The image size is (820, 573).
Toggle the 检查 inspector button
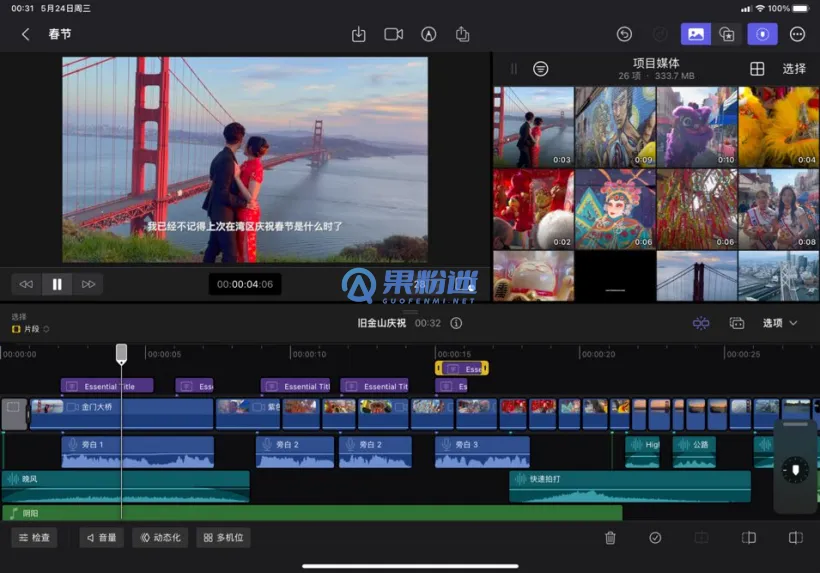[34, 537]
